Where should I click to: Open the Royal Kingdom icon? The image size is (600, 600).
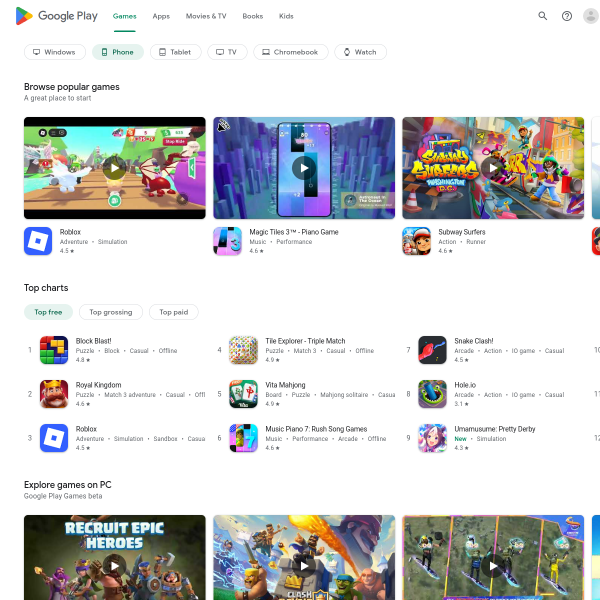(54, 394)
